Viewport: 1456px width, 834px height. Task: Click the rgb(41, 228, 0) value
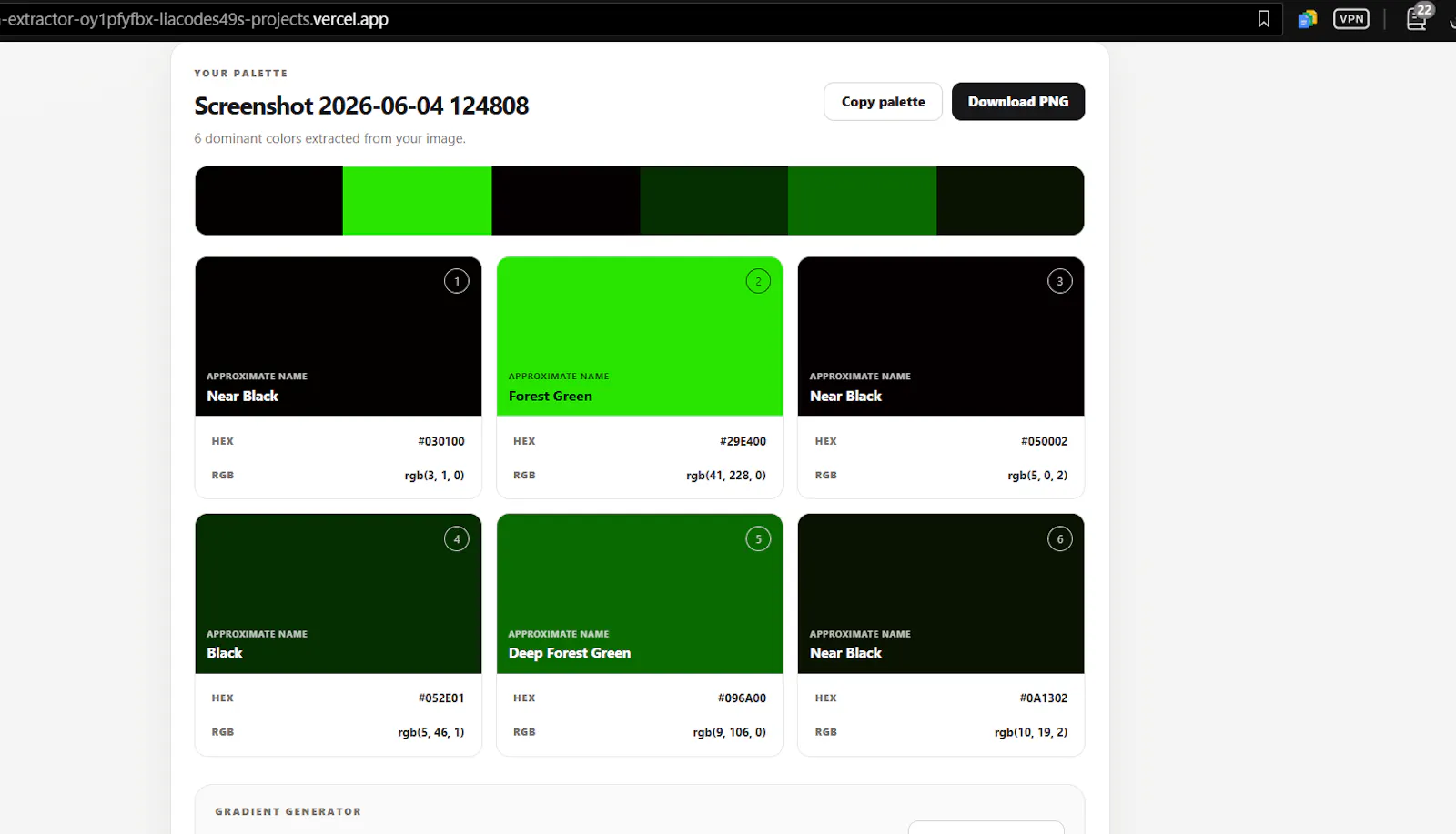click(726, 476)
